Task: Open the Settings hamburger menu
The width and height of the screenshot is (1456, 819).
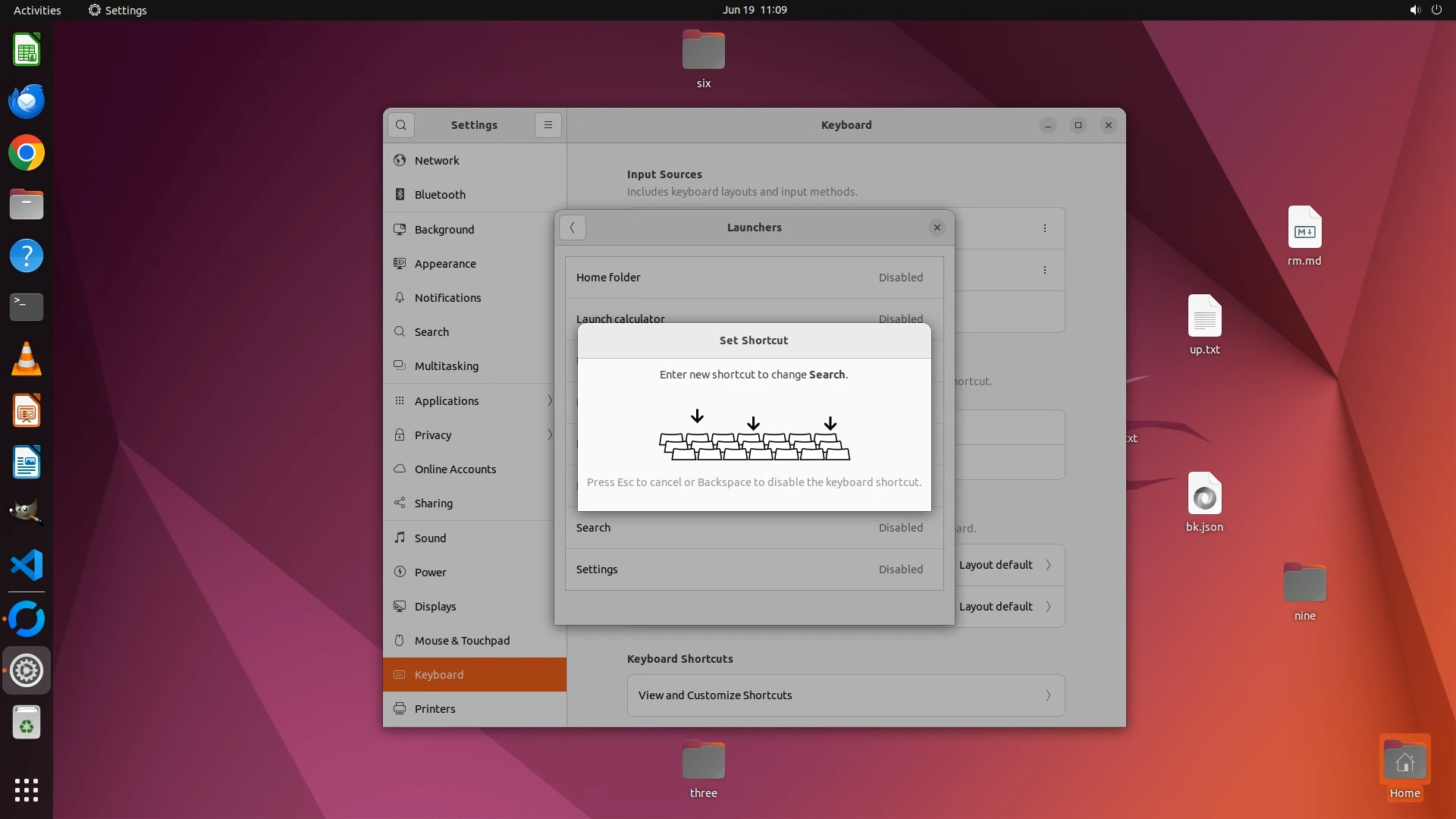Action: [x=548, y=125]
